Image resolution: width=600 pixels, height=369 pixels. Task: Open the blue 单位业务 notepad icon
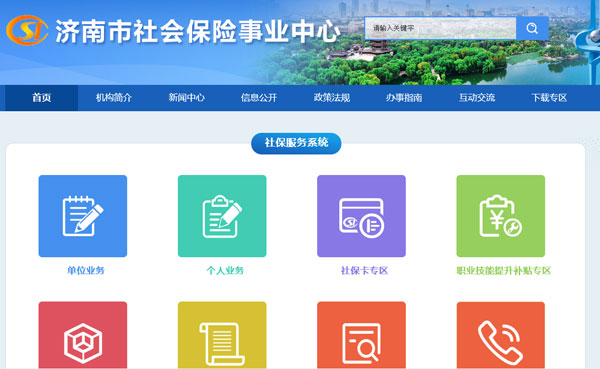(83, 216)
